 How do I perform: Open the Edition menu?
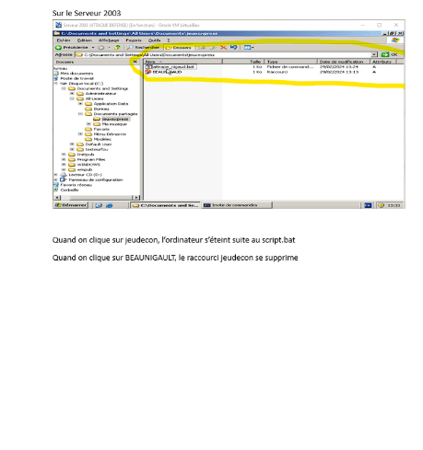point(84,40)
